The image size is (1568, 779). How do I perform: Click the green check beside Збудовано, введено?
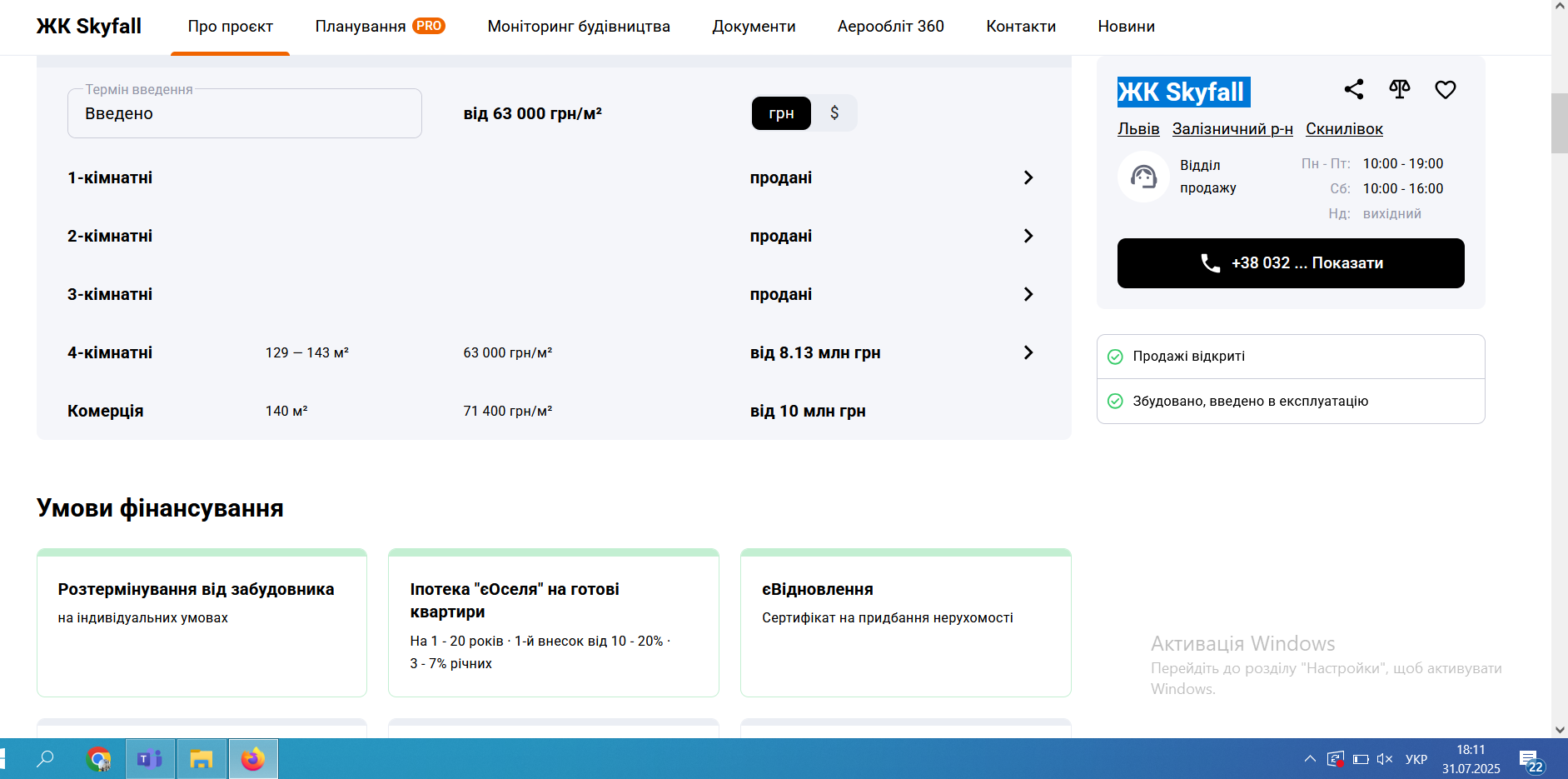coord(1115,402)
